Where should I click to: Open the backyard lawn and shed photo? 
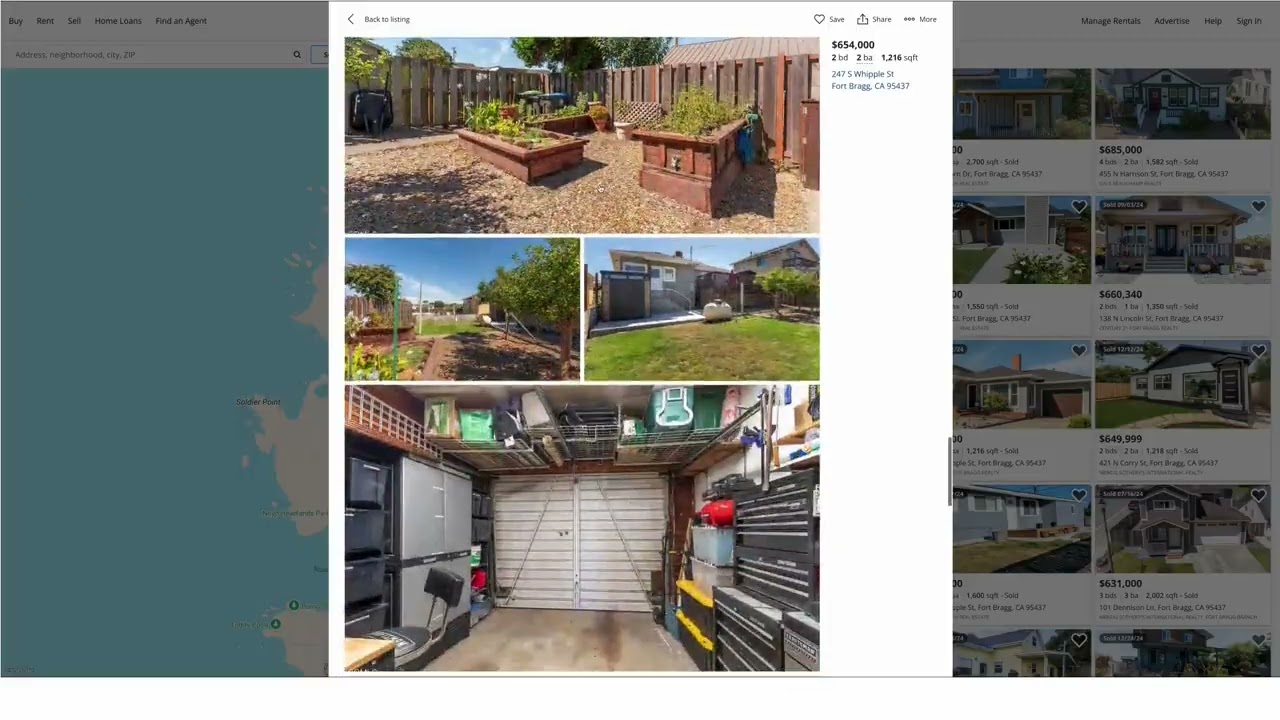(701, 309)
